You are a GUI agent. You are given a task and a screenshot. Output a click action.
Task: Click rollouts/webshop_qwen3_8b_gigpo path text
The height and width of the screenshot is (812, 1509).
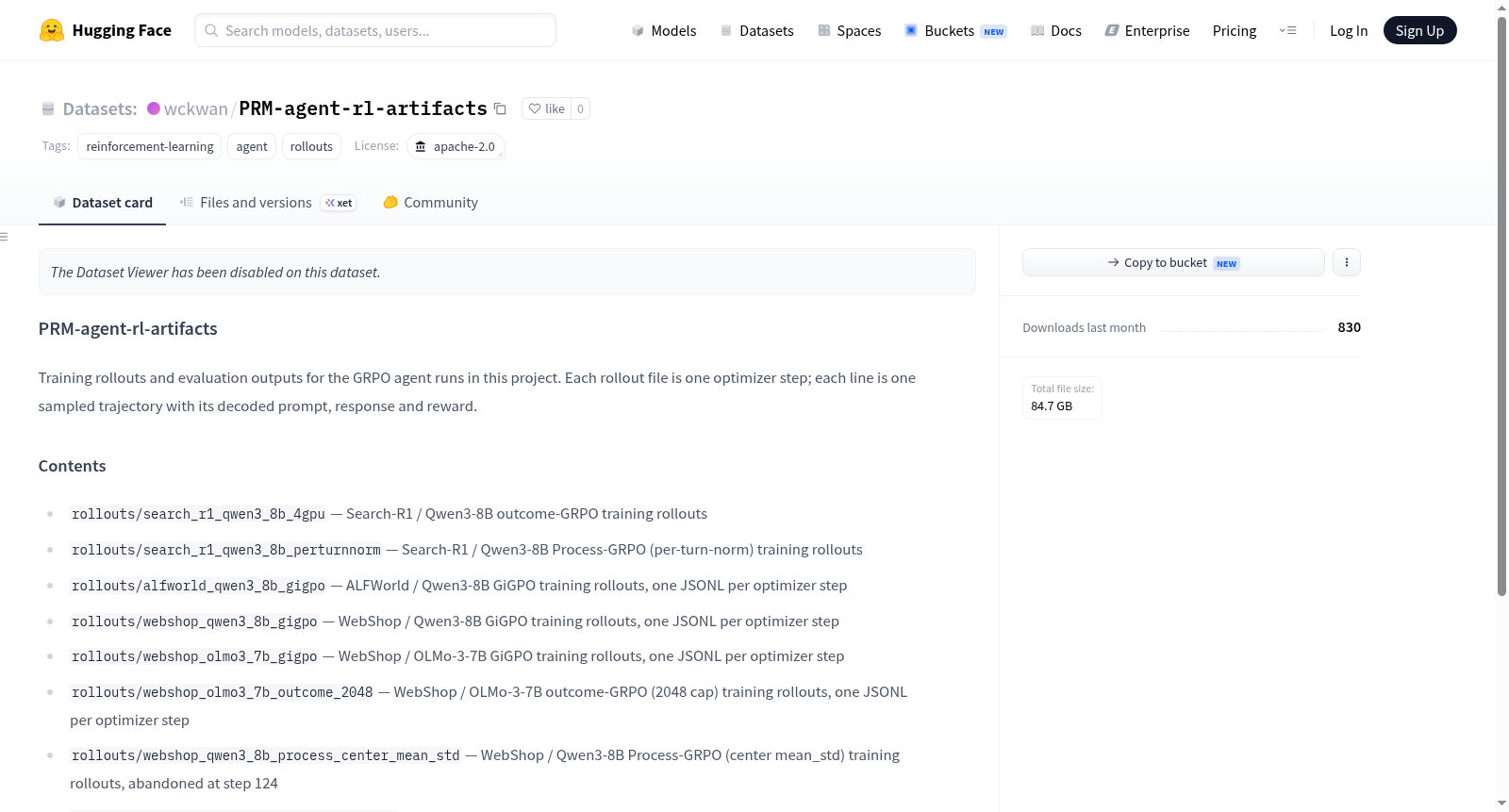[194, 621]
